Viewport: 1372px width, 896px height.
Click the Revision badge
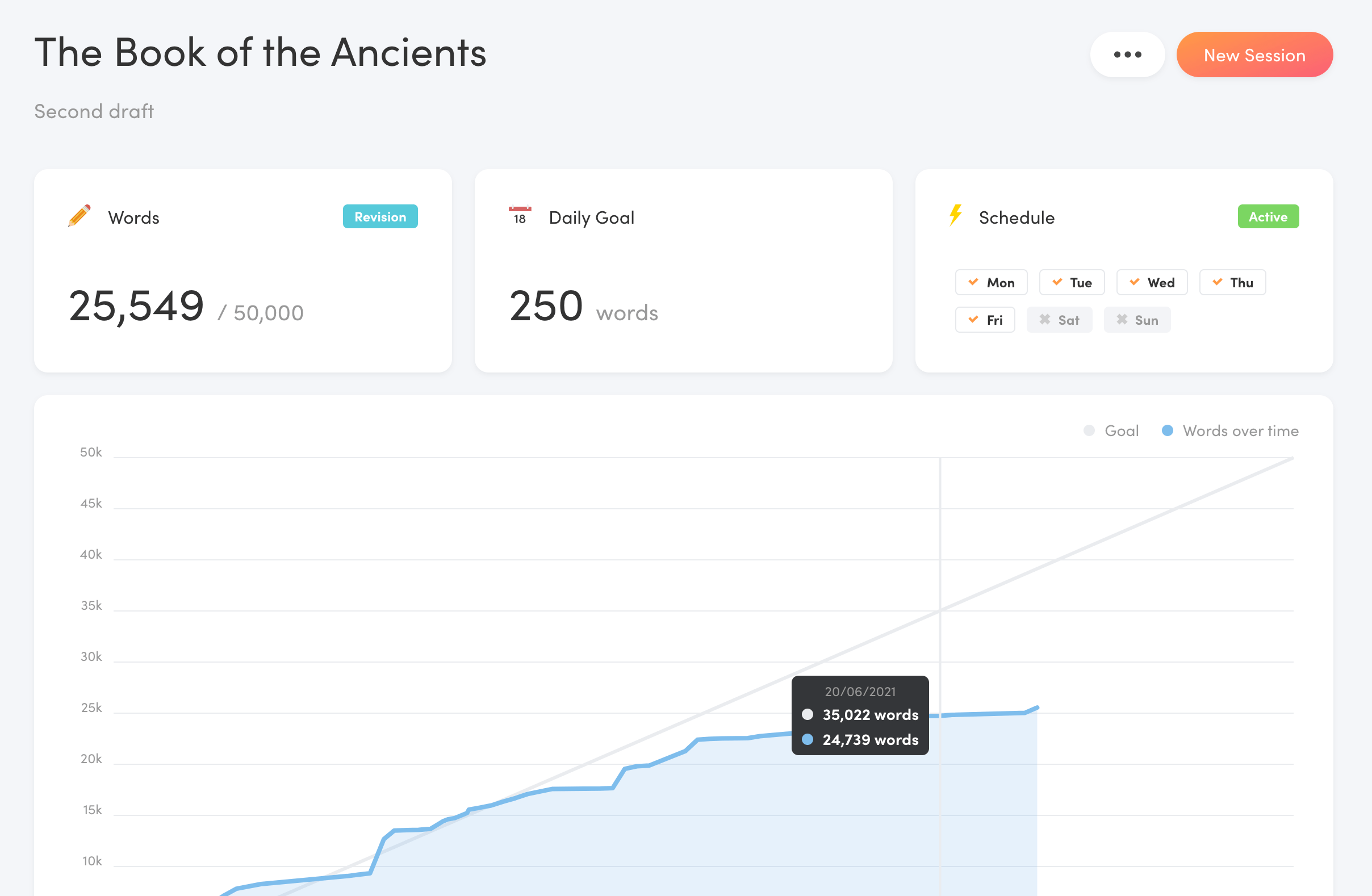point(380,217)
